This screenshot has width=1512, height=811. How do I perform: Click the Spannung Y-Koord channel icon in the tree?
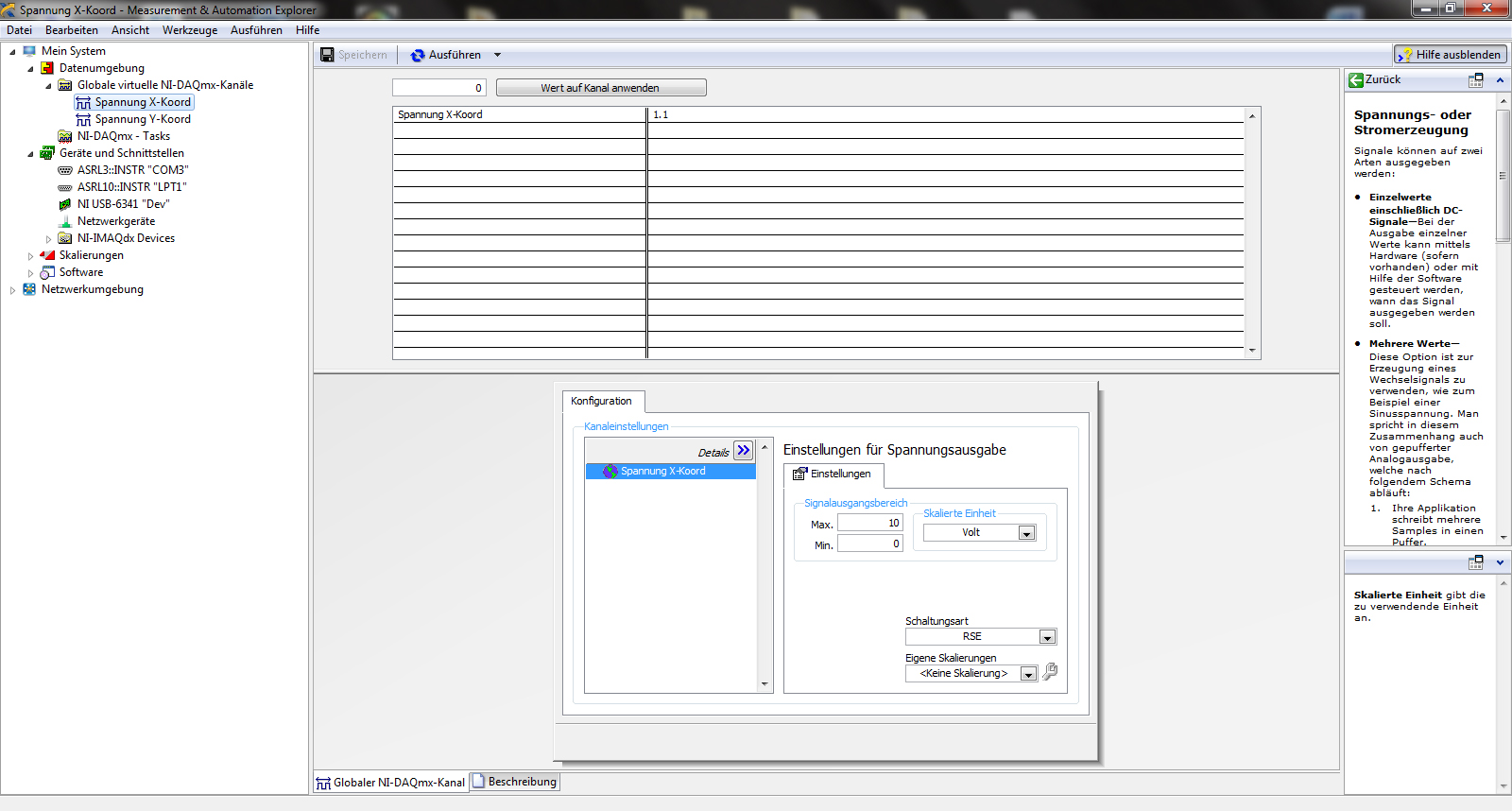point(83,119)
